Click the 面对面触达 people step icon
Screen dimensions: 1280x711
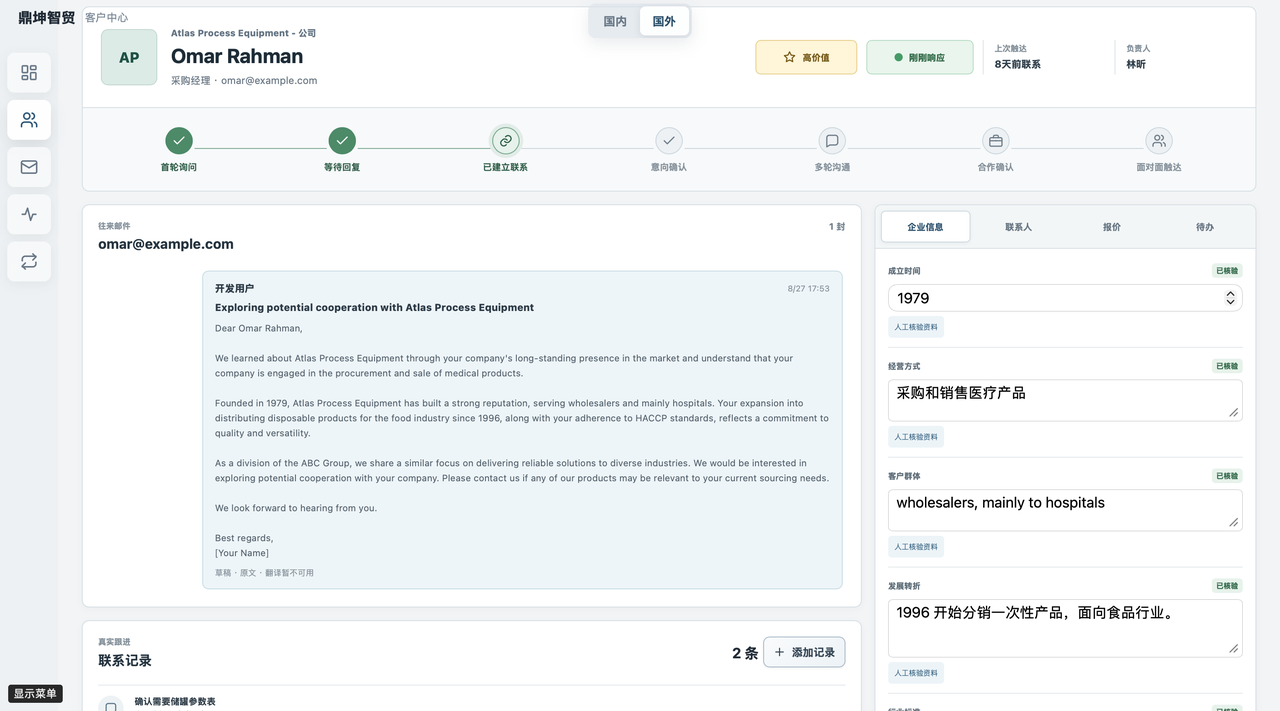1159,141
